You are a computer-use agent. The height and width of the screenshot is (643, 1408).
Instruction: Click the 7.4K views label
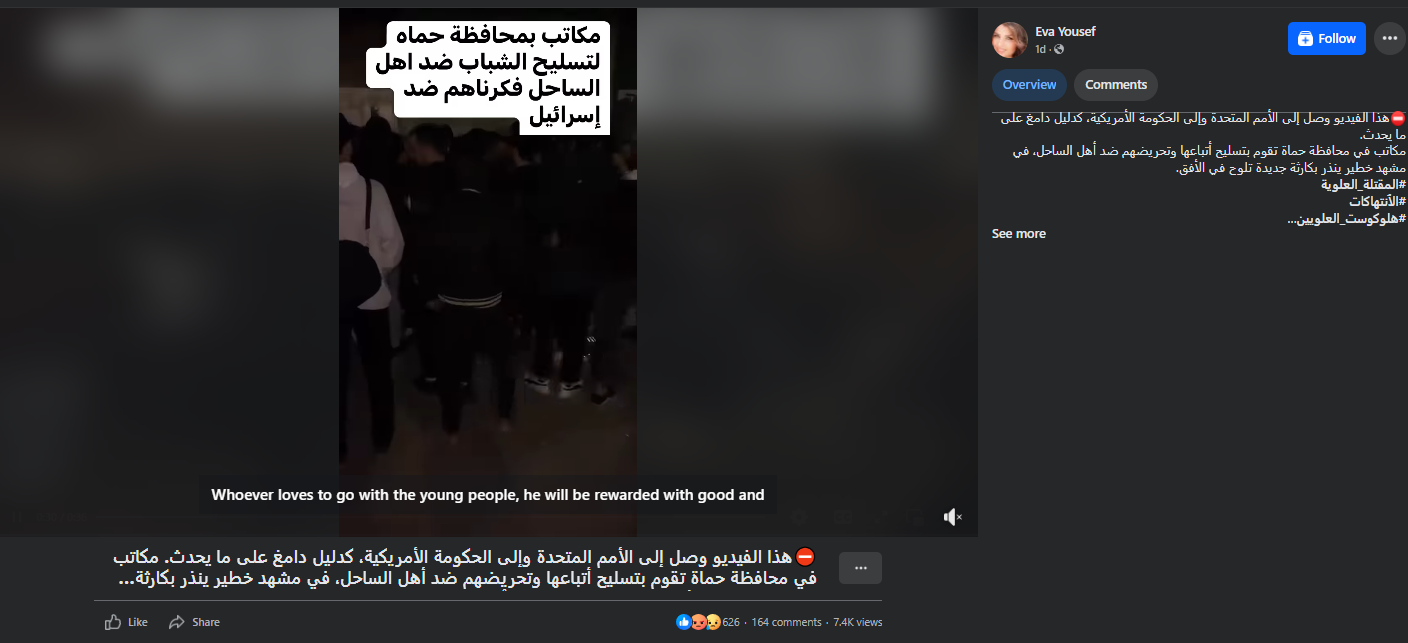click(858, 622)
